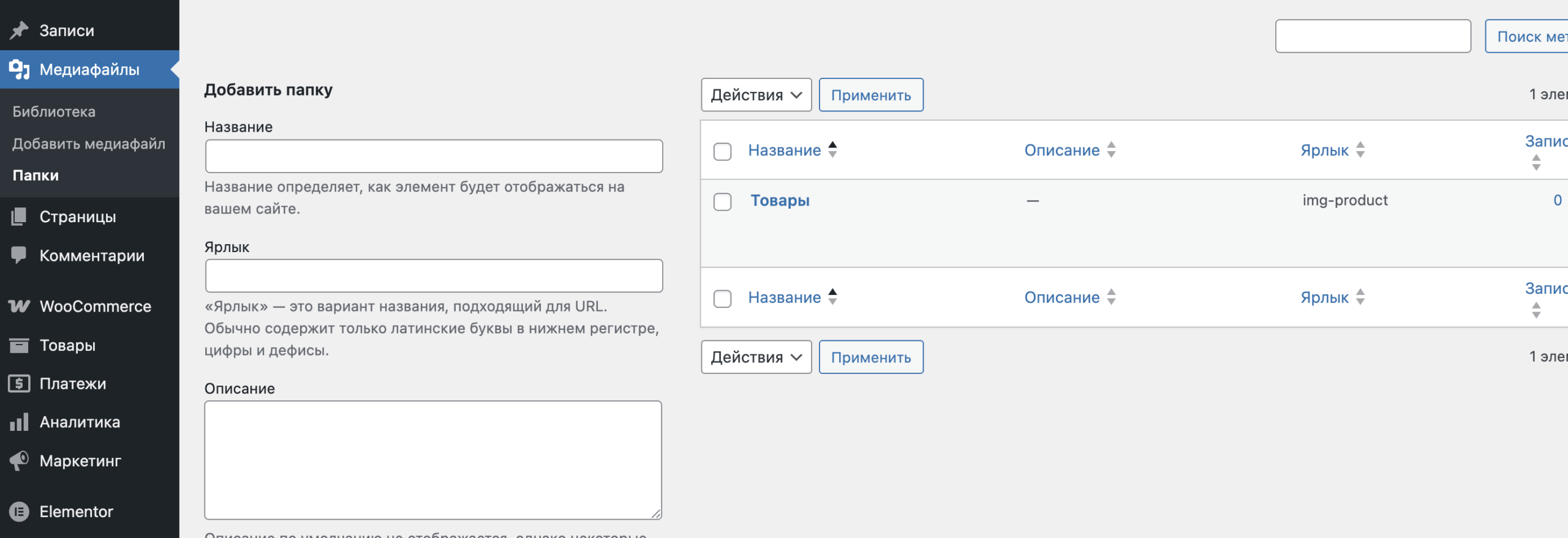Click the bottom Применить button

pyautogui.click(x=871, y=357)
